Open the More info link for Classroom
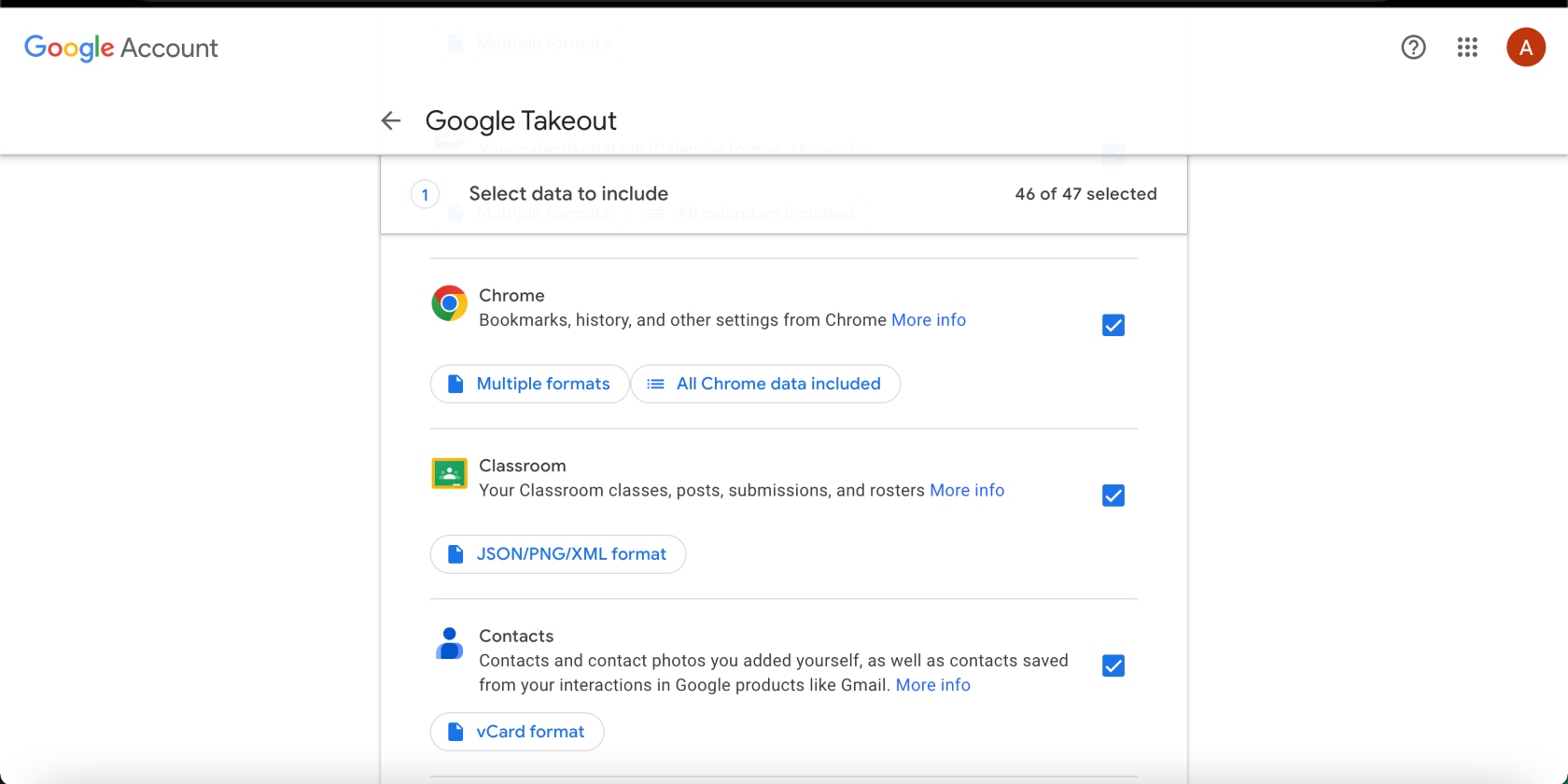Image resolution: width=1568 pixels, height=784 pixels. pos(967,491)
